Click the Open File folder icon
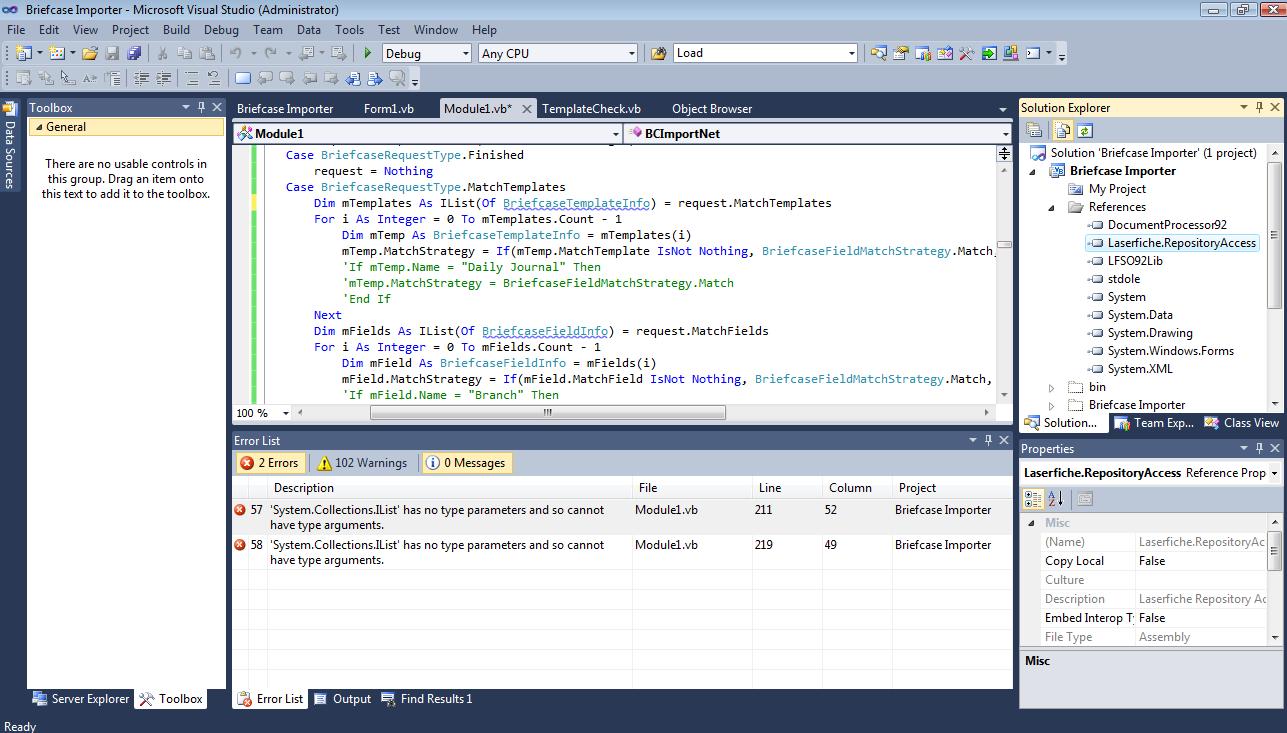This screenshot has height=733, width=1287. [90, 53]
